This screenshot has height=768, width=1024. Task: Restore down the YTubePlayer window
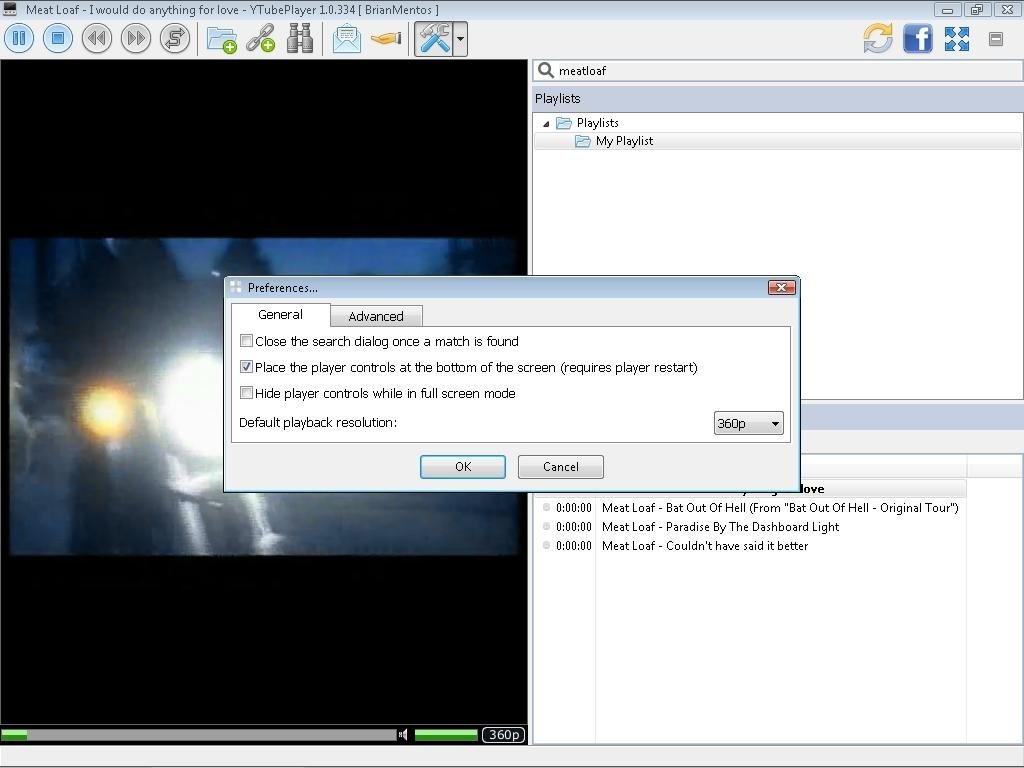[x=977, y=10]
